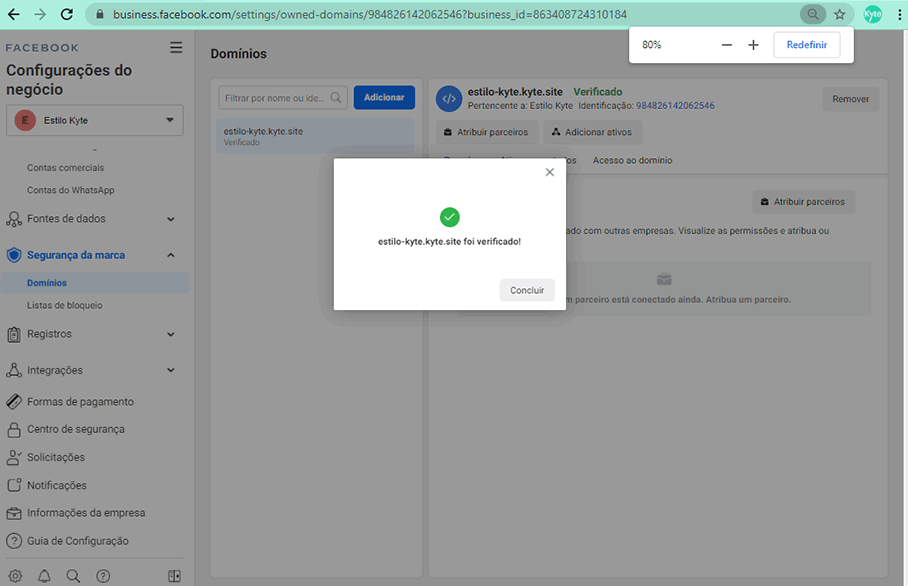Click the Solicitações person icon

14,457
